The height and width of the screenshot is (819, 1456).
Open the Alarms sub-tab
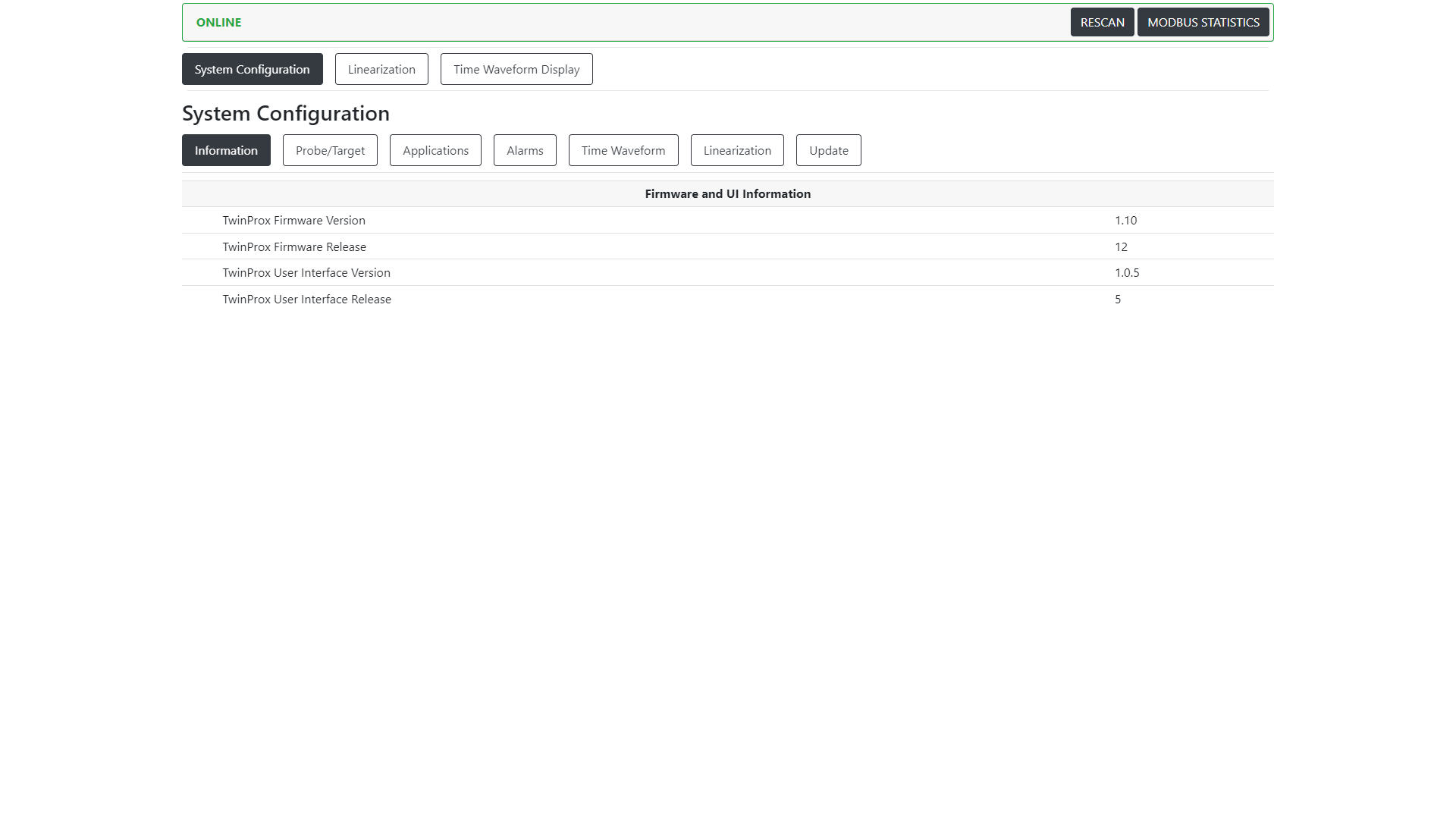click(525, 150)
